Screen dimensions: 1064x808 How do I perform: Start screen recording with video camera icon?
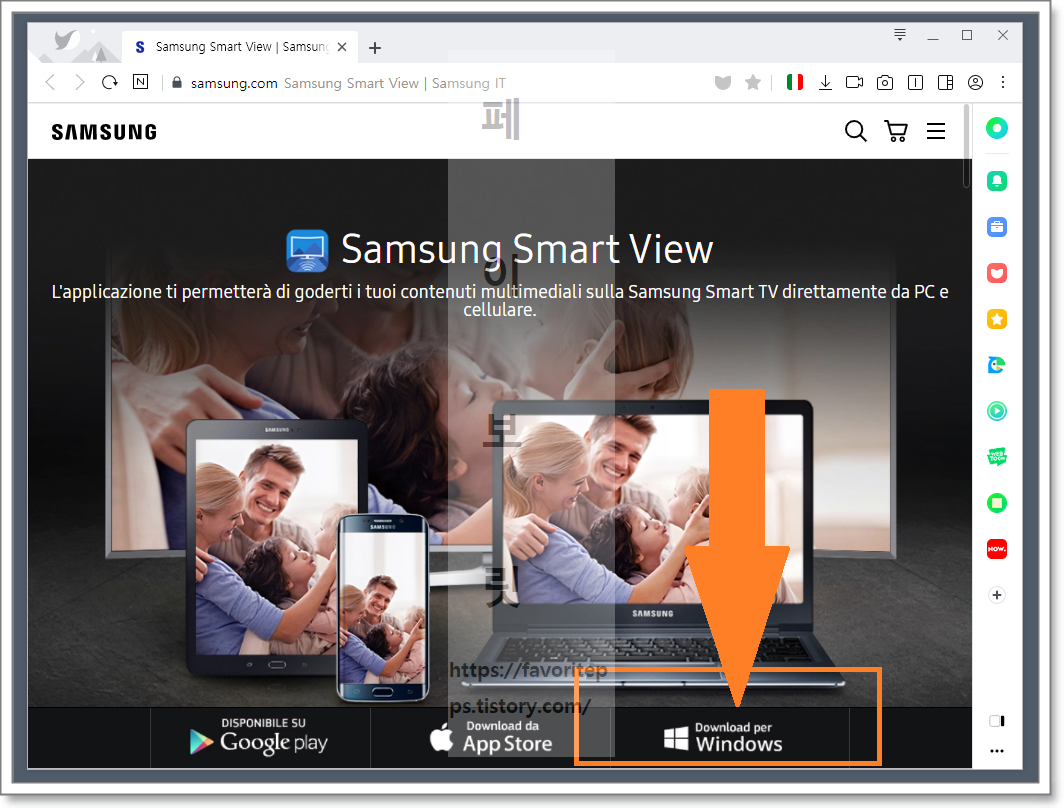[854, 83]
